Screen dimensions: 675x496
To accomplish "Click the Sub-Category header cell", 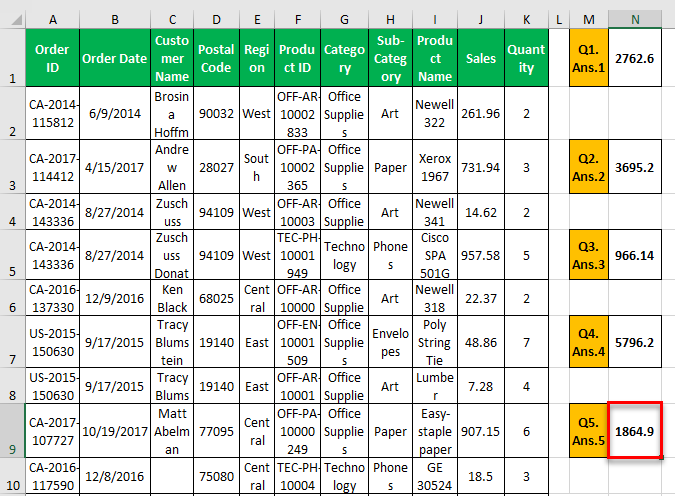I will point(390,58).
